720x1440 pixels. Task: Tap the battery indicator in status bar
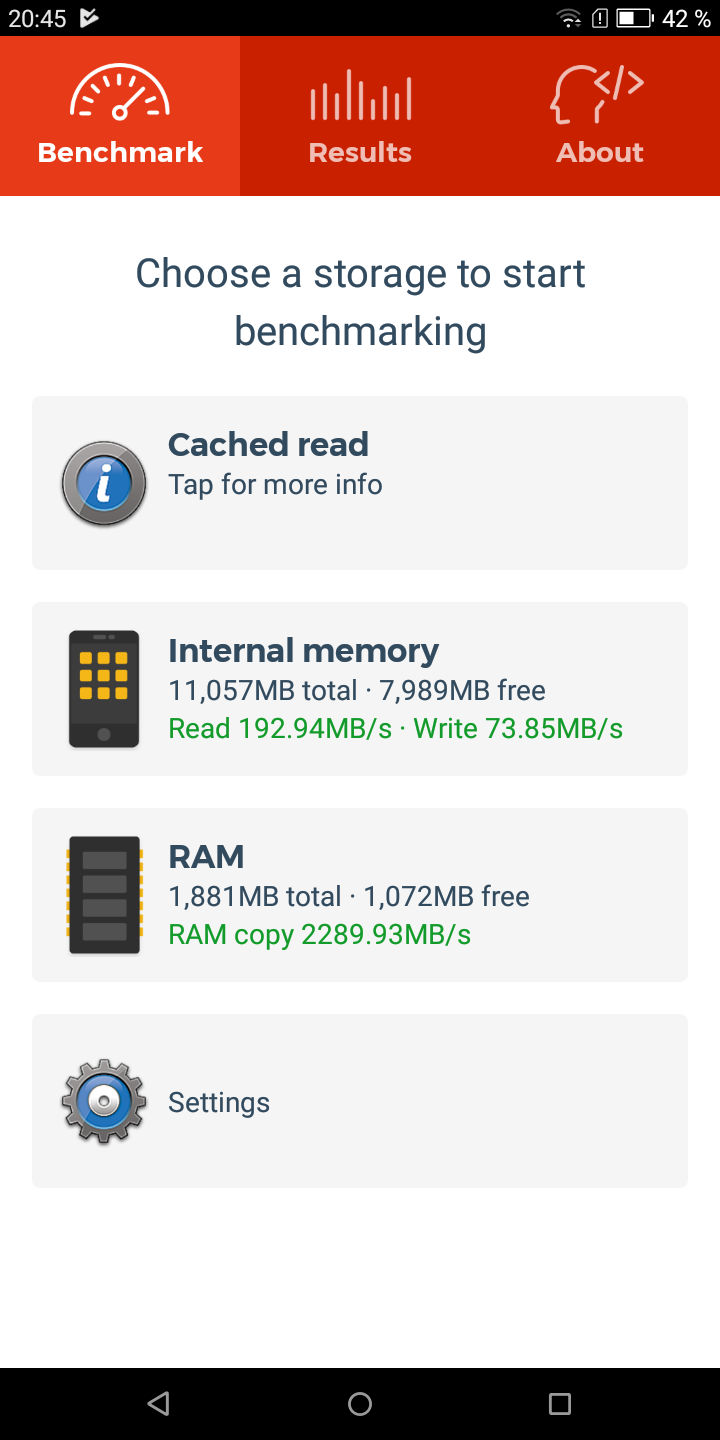[x=634, y=18]
